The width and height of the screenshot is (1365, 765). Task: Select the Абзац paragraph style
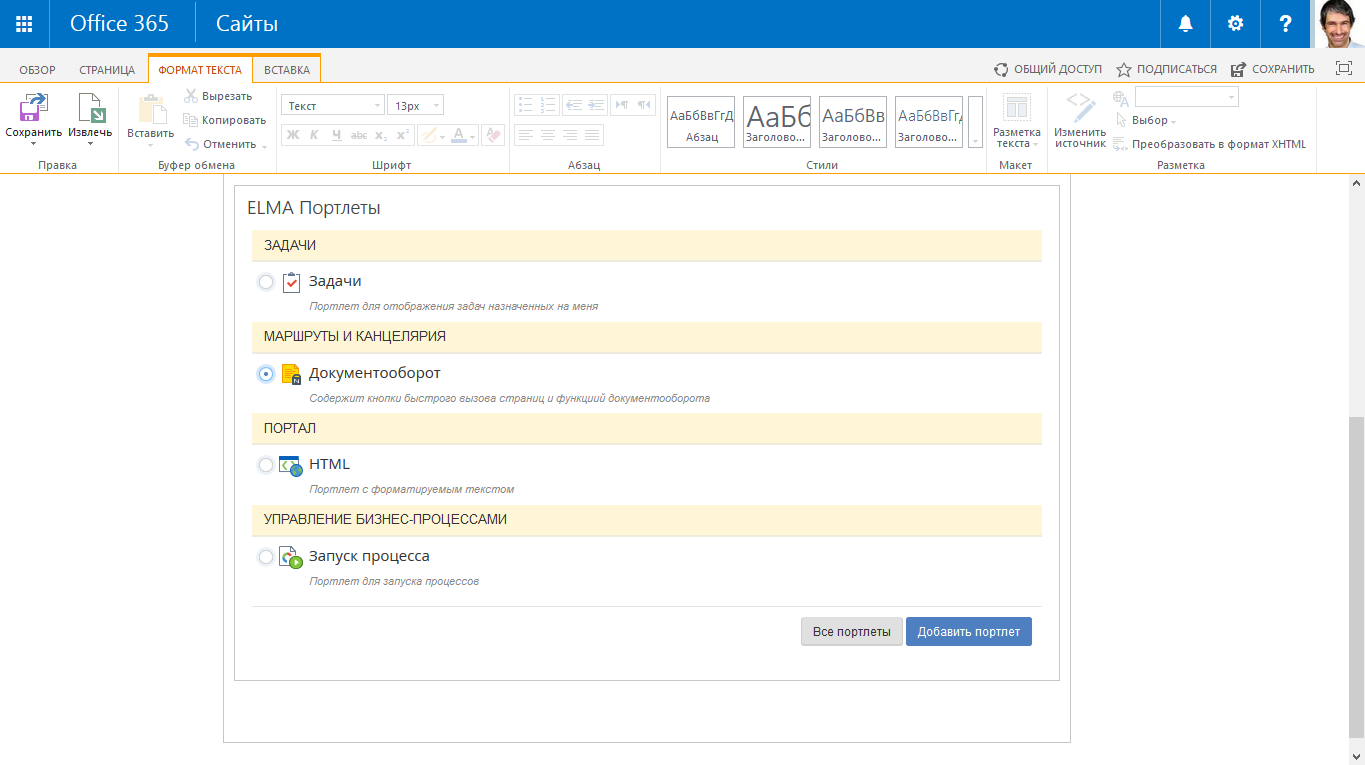(x=701, y=122)
